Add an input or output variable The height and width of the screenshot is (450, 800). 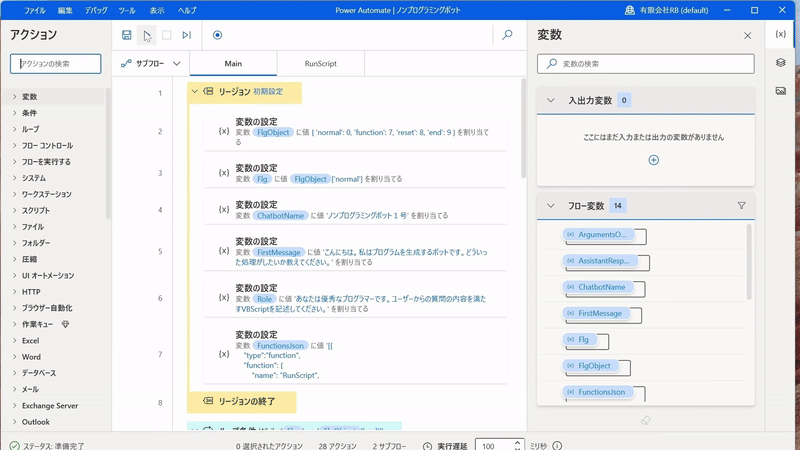pos(653,160)
